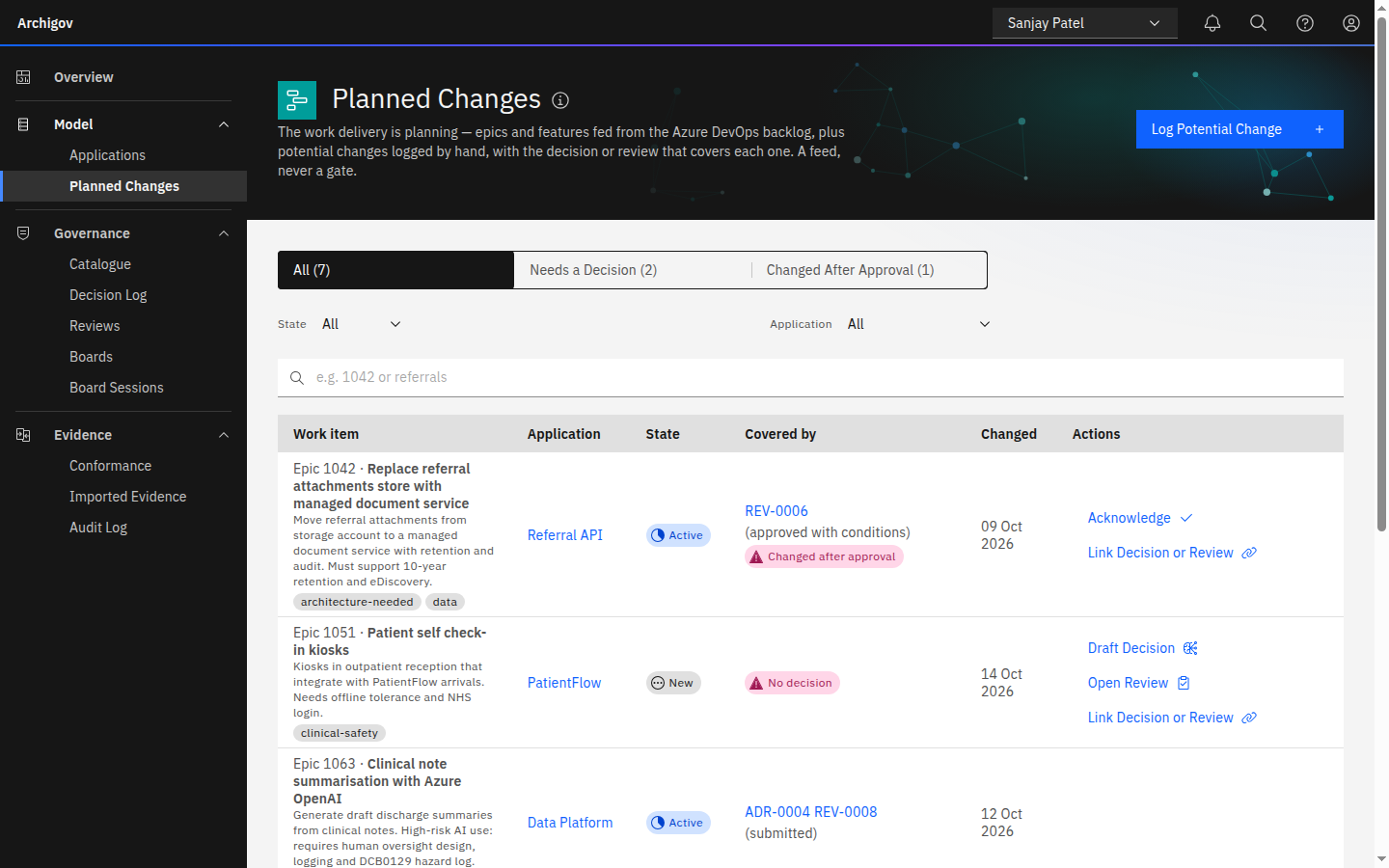Open Applications in the sidebar
The height and width of the screenshot is (868, 1389).
point(107,155)
